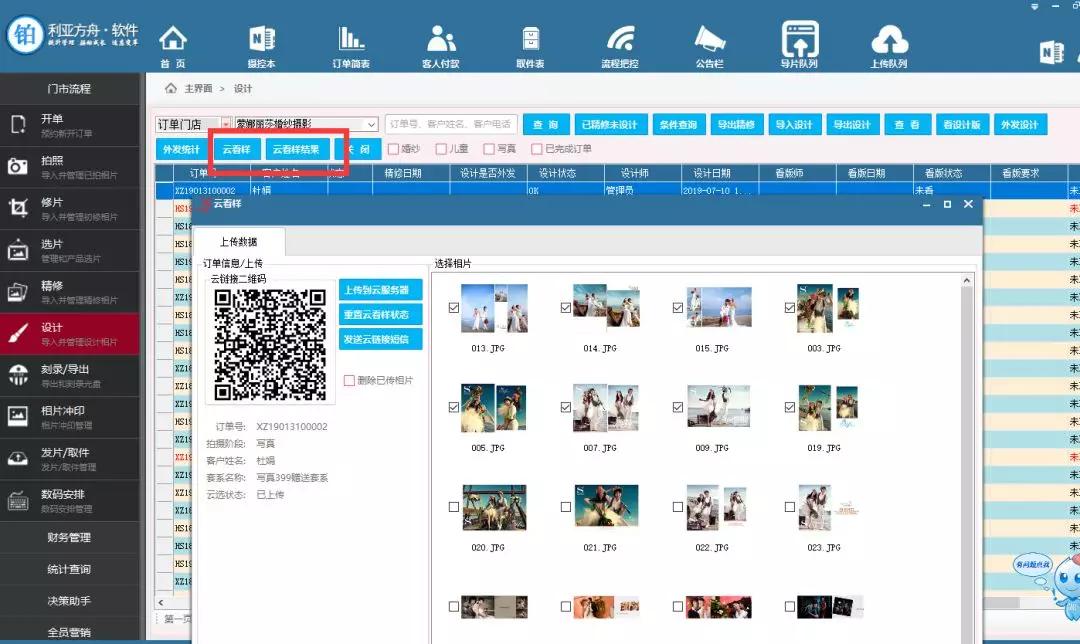Click 导入设计 button
The width and height of the screenshot is (1080, 644).
[x=793, y=125]
